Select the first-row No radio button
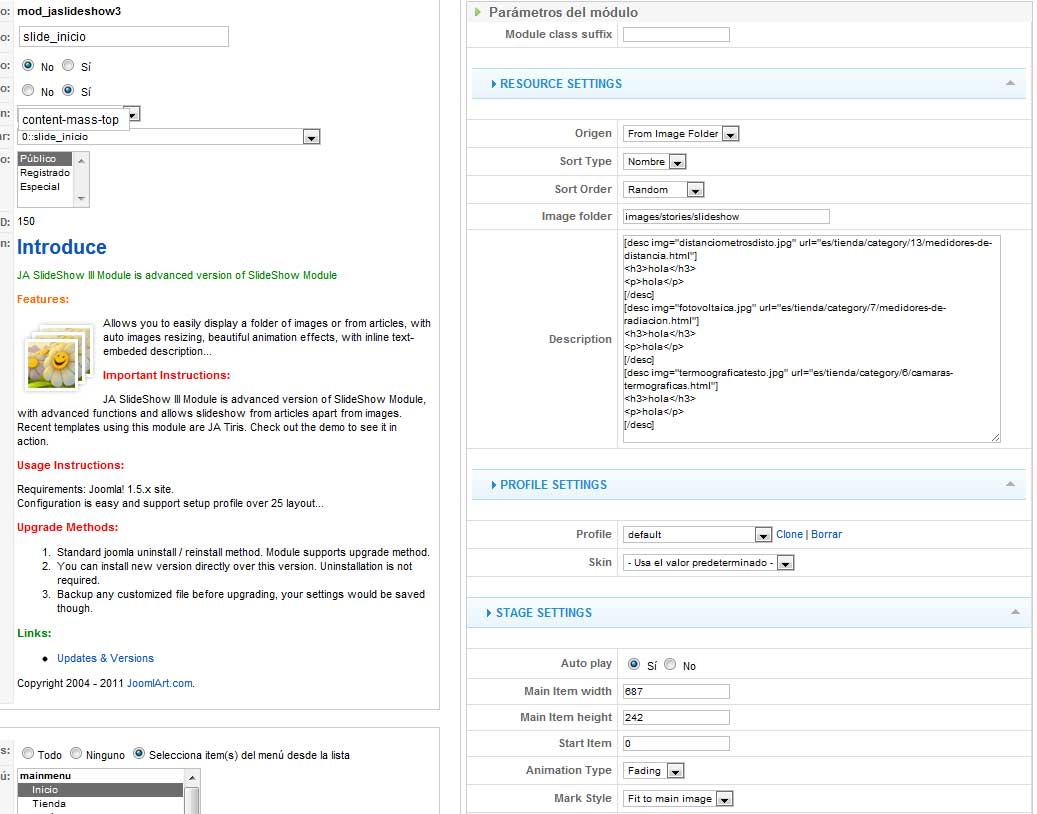 (28, 65)
